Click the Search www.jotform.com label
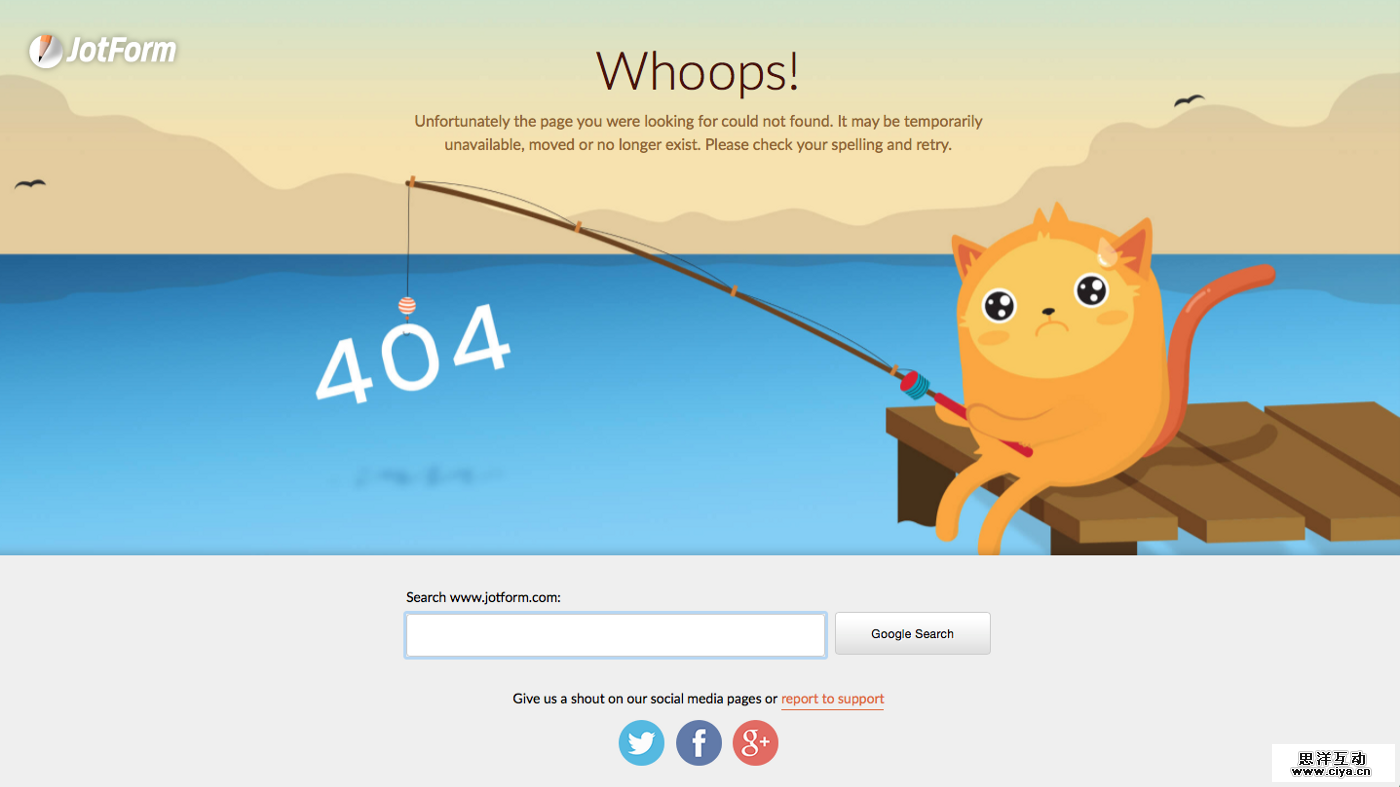The width and height of the screenshot is (1400, 787). pyautogui.click(x=483, y=597)
